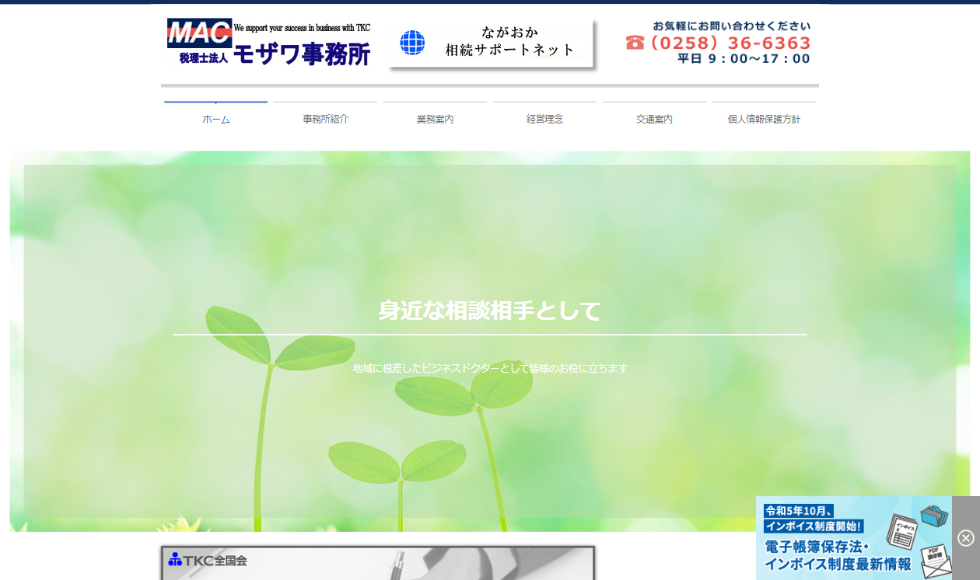Click the TKC全国会 logo
Viewport: 980px width, 580px height.
tap(208, 560)
